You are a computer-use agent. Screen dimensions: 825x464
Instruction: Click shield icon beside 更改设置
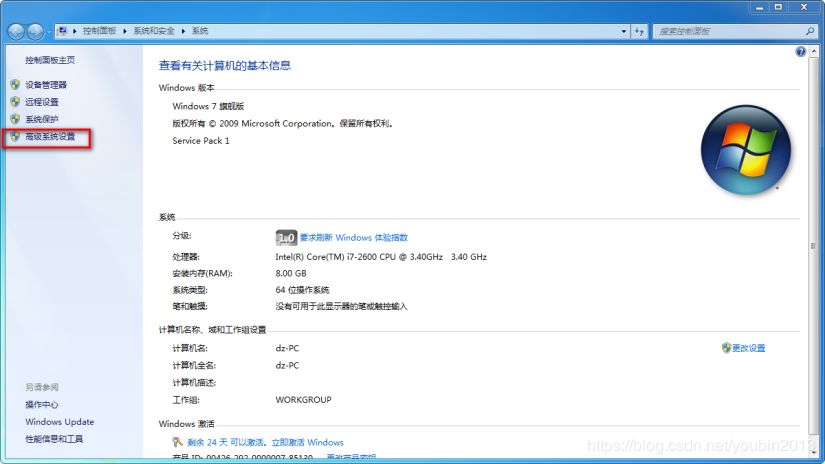tap(727, 348)
